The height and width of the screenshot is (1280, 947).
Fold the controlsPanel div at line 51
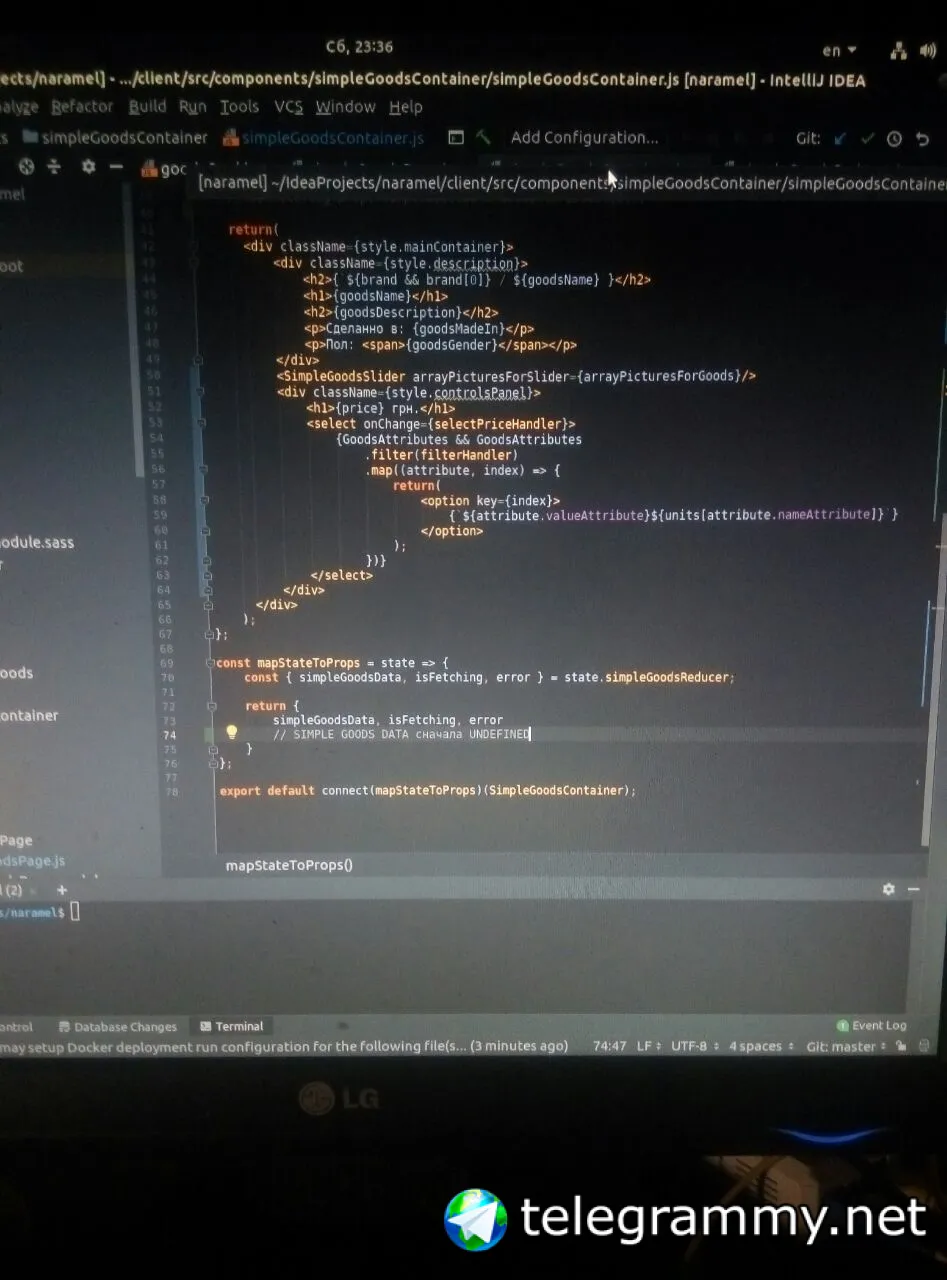(x=202, y=392)
